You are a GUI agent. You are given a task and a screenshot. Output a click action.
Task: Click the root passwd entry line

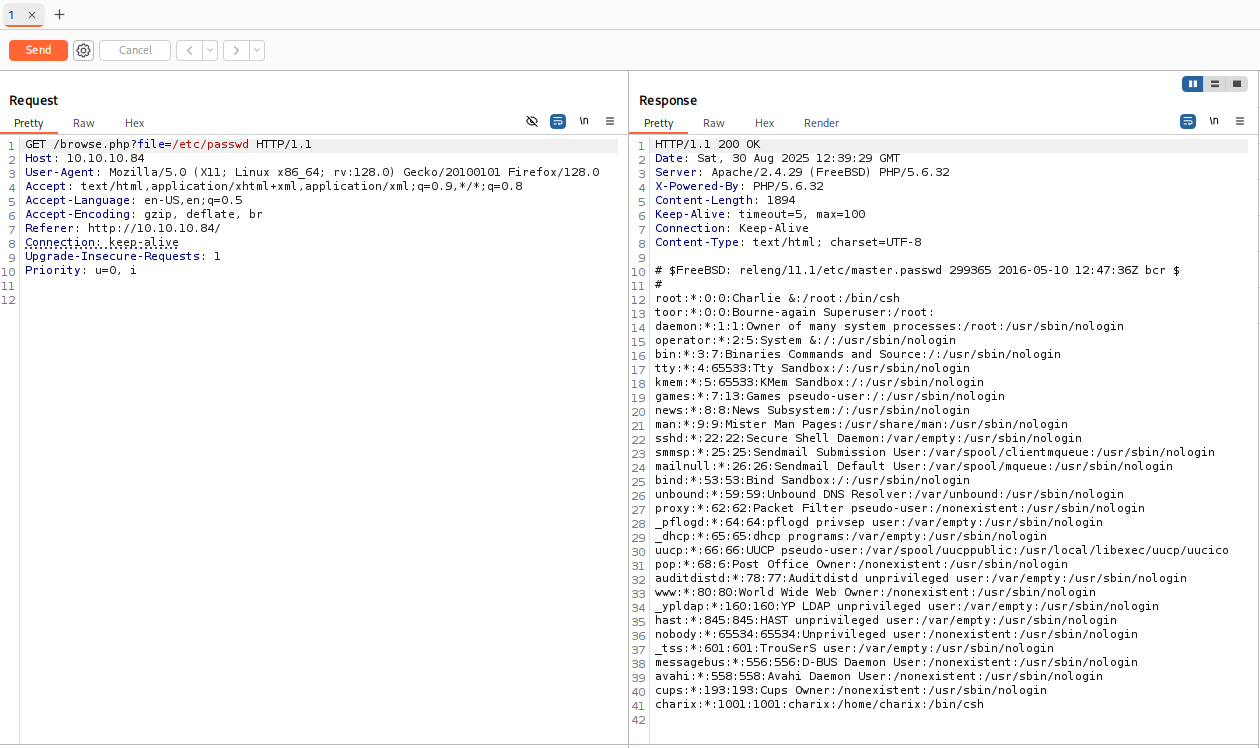coord(778,298)
